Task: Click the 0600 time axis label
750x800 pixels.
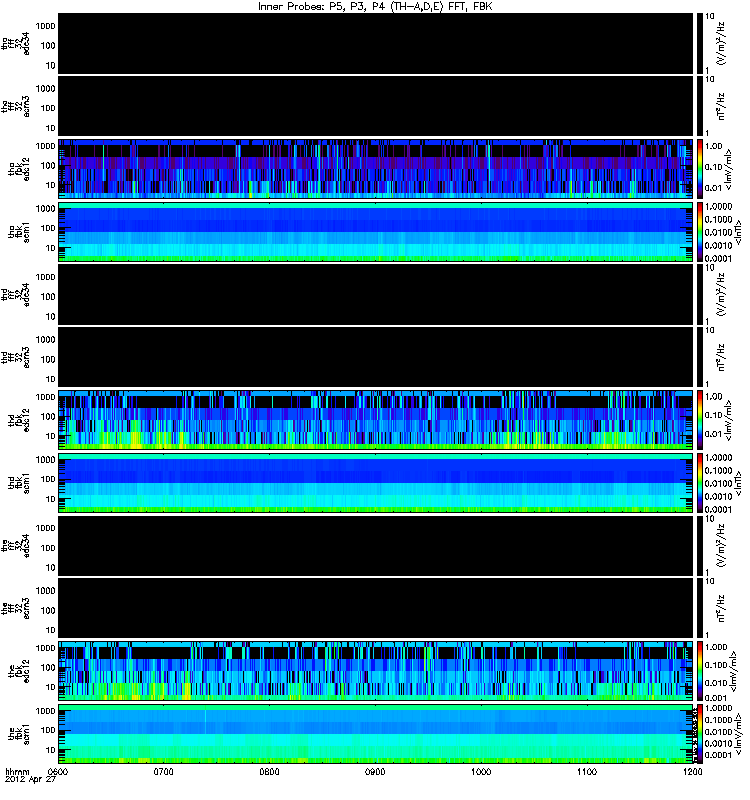Action: [58, 771]
